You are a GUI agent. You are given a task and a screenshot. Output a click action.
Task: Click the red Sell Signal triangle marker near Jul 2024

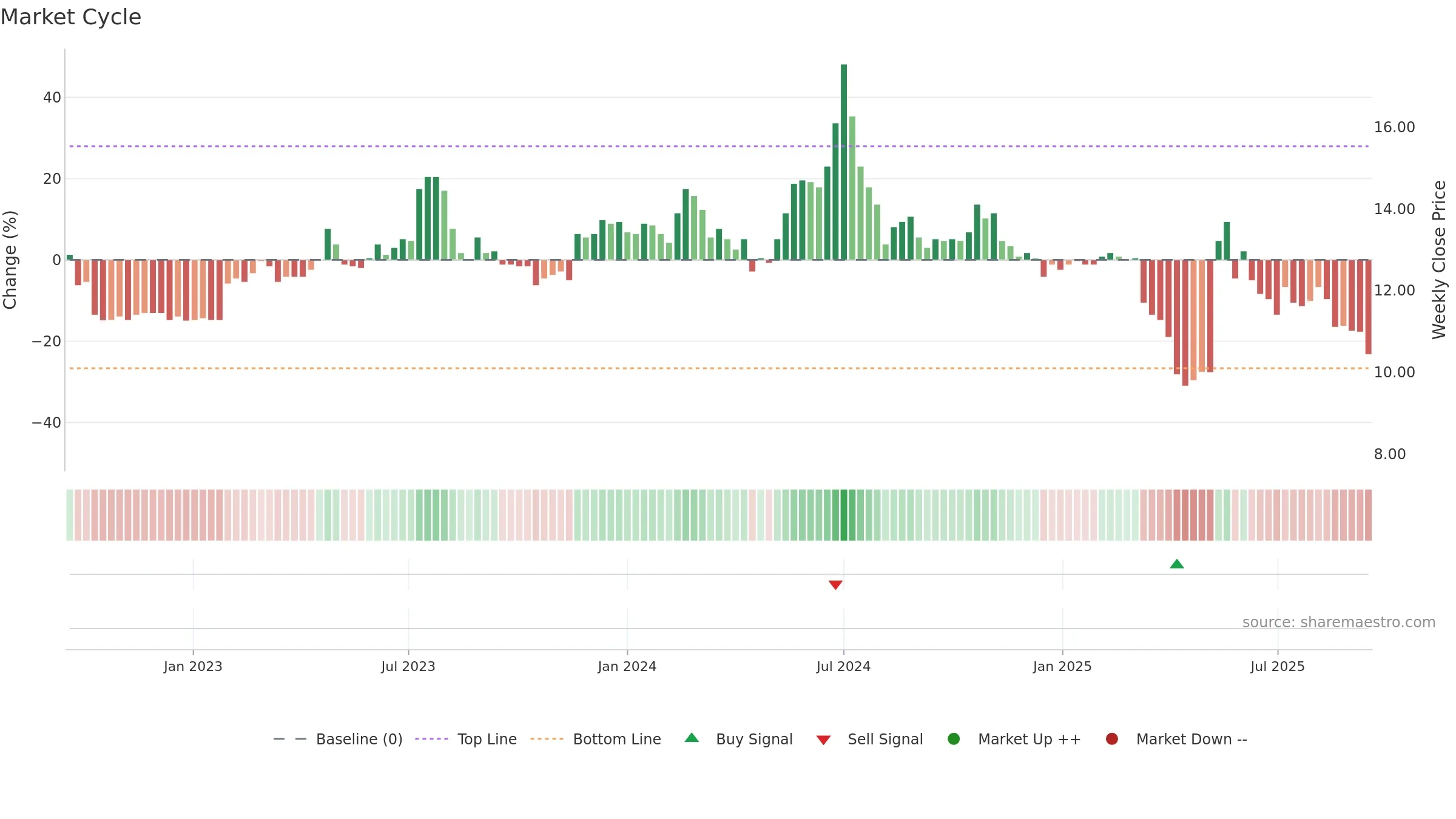point(835,585)
